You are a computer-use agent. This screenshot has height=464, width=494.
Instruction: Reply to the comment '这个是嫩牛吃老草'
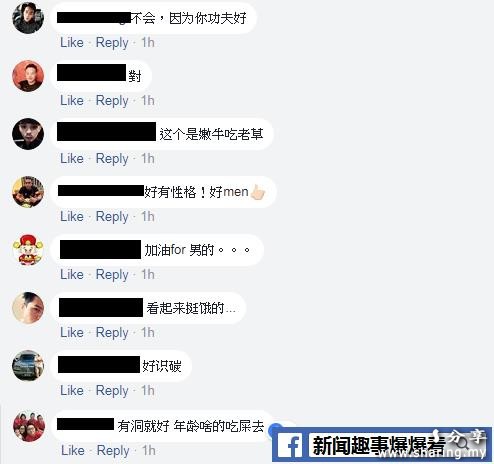click(112, 159)
